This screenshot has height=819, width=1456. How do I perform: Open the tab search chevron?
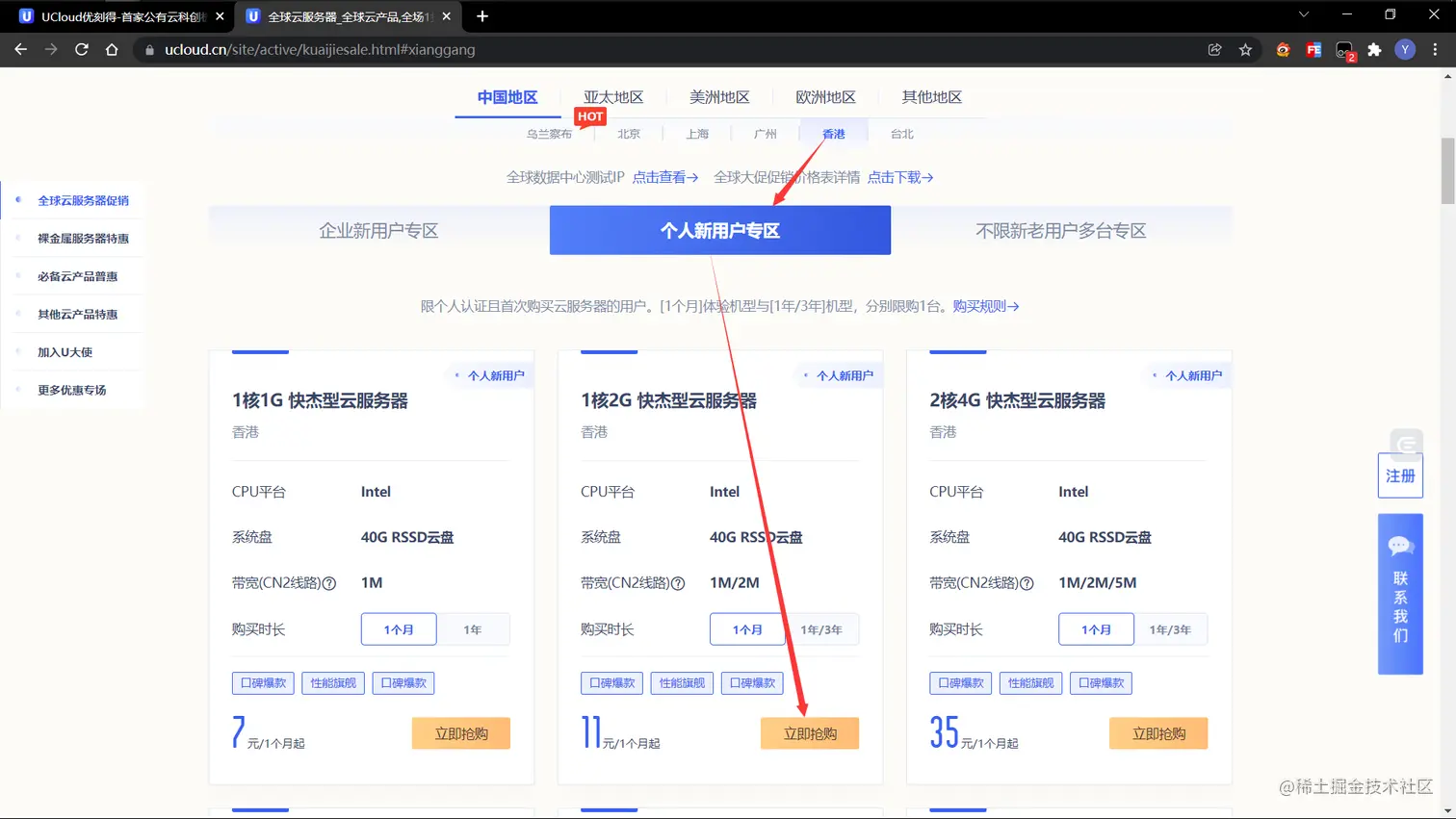(x=1304, y=14)
